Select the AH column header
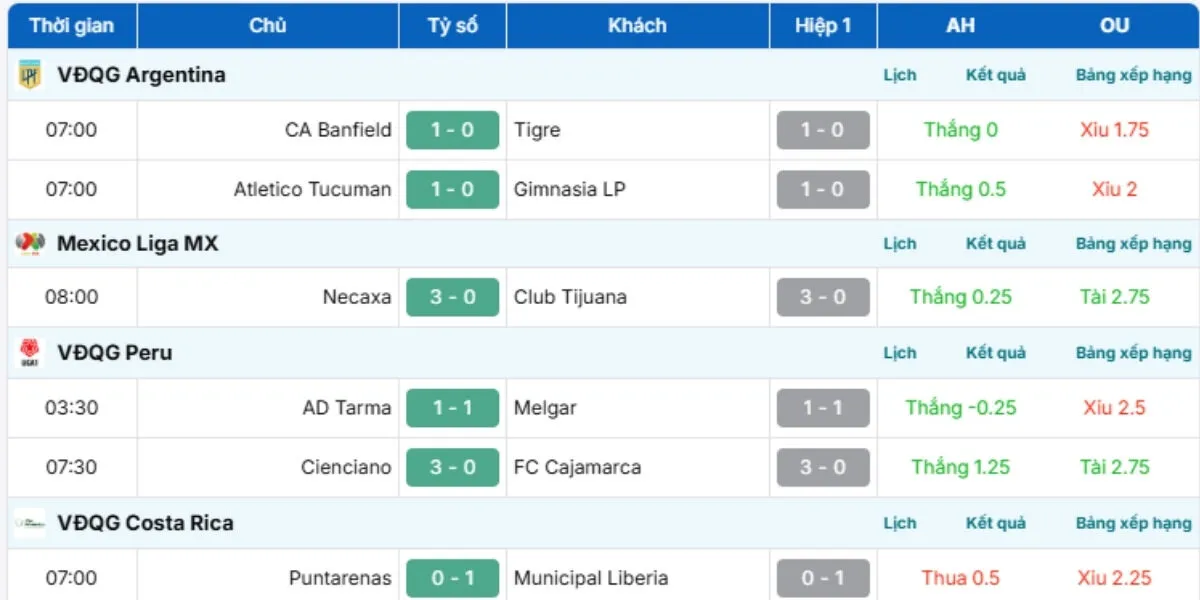This screenshot has height=600, width=1200. (960, 26)
